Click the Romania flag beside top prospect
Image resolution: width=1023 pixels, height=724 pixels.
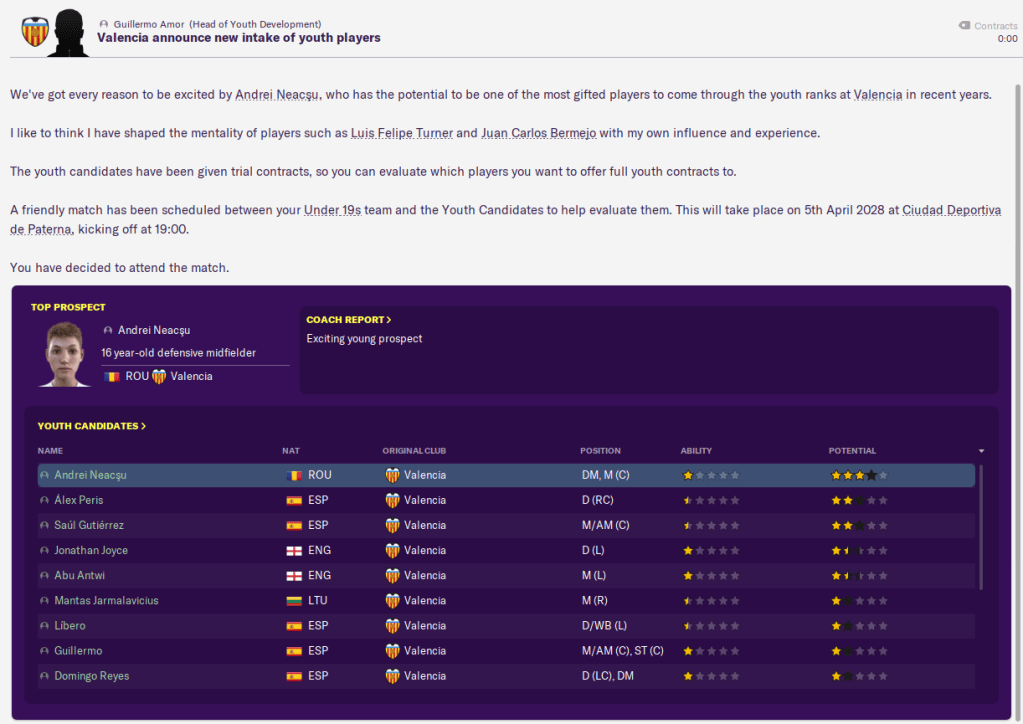tap(110, 376)
